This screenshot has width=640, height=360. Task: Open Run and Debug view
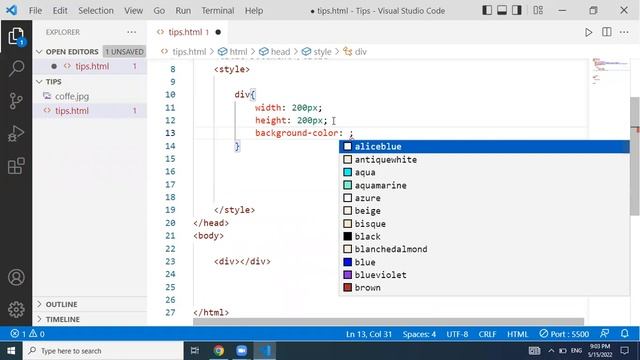pyautogui.click(x=16, y=133)
